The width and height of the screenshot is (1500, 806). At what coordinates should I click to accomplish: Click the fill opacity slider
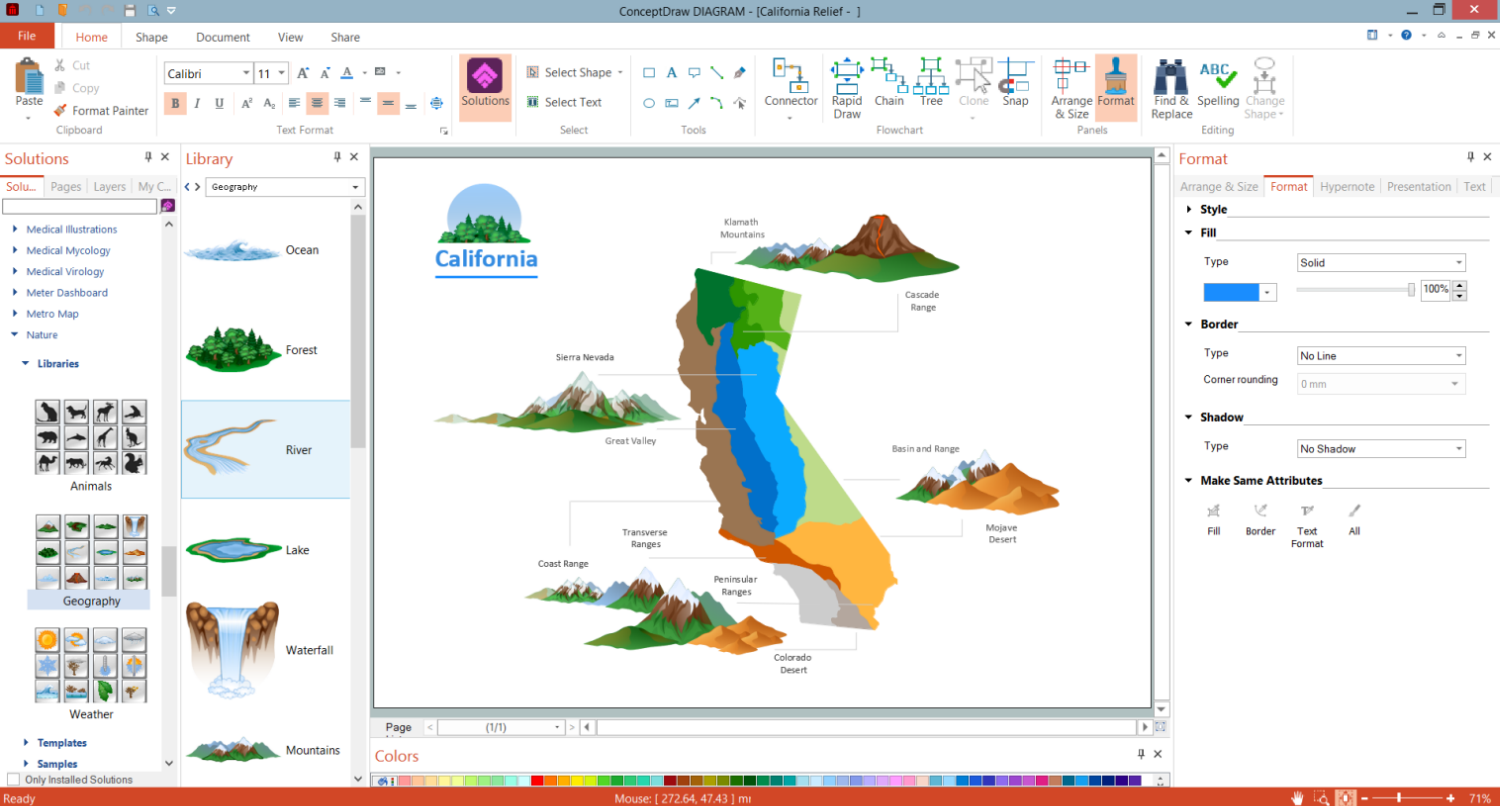(x=1355, y=290)
